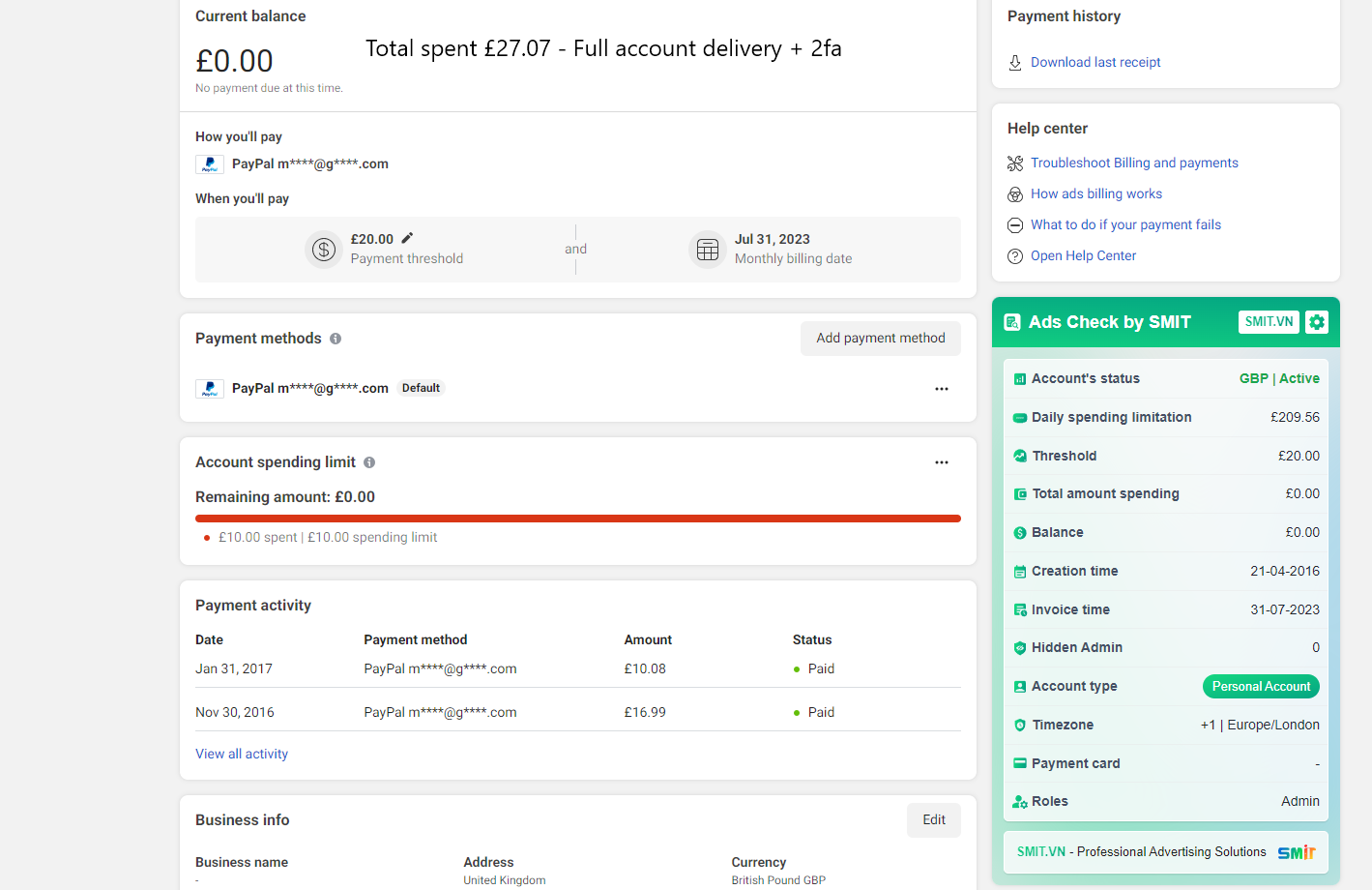This screenshot has height=890, width=1372.
Task: Click the British Pound GBP currency value
Action: (778, 880)
